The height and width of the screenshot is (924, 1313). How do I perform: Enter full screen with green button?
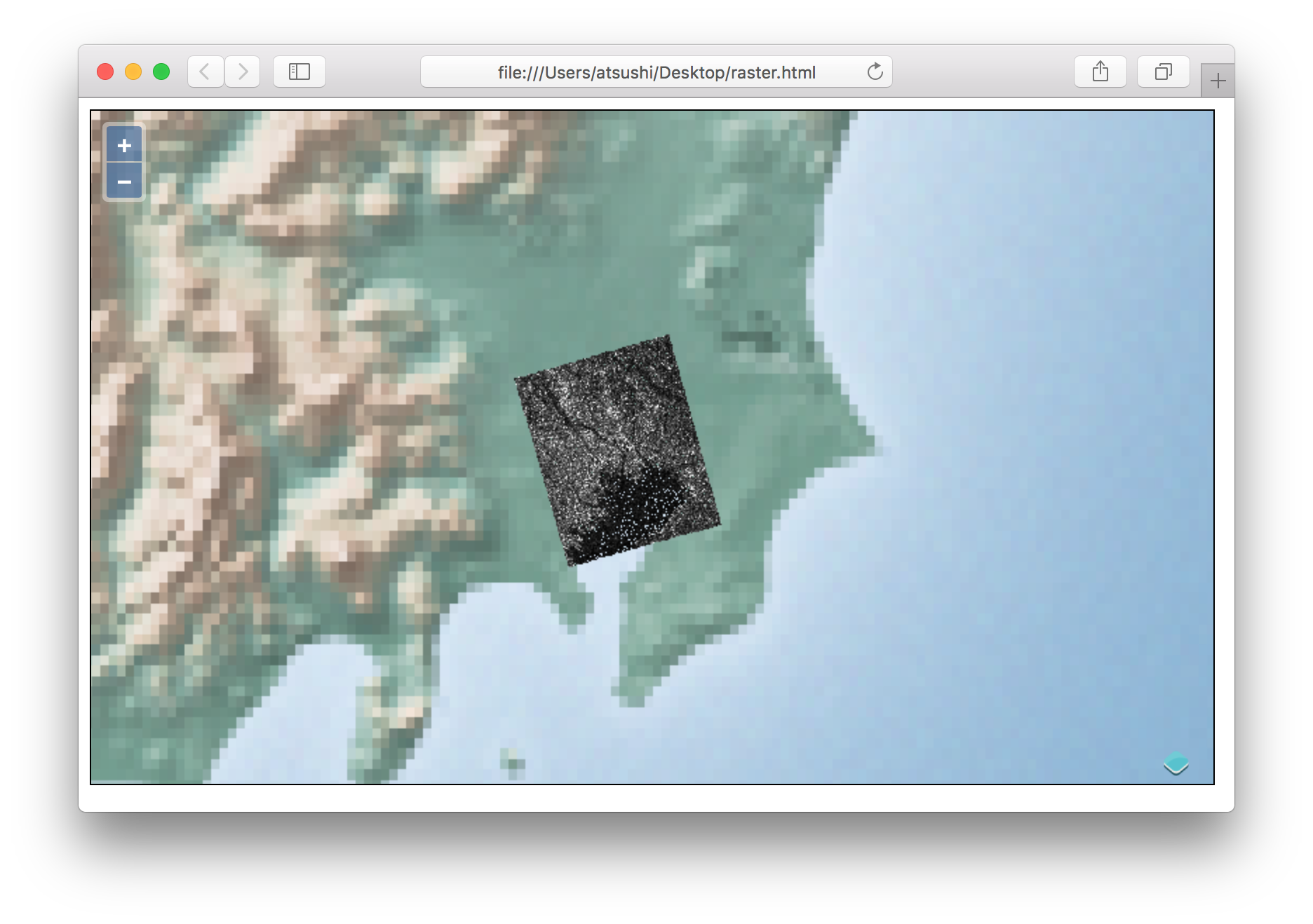pyautogui.click(x=161, y=72)
